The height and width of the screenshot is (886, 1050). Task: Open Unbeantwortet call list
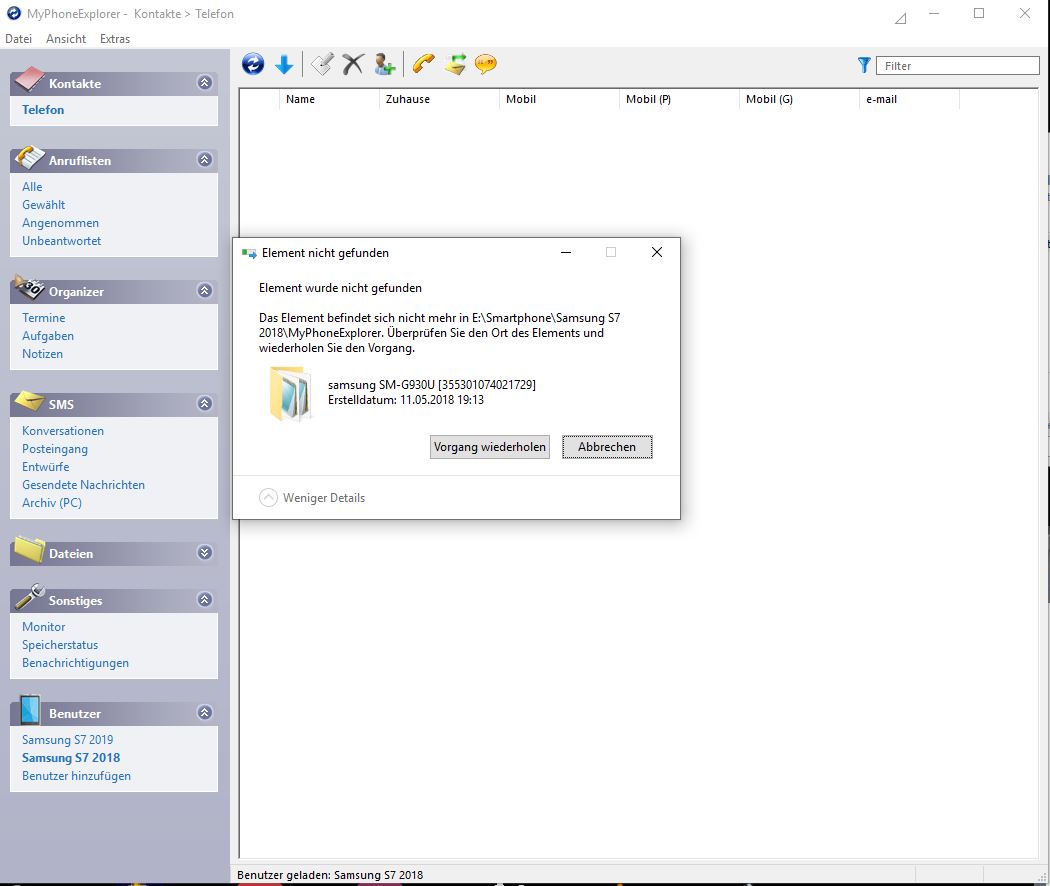(62, 241)
